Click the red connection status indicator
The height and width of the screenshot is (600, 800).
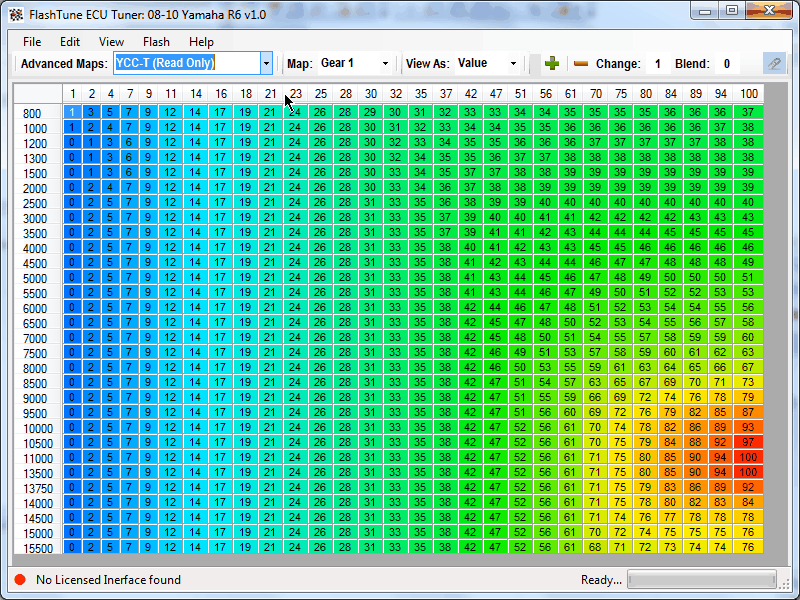point(20,580)
